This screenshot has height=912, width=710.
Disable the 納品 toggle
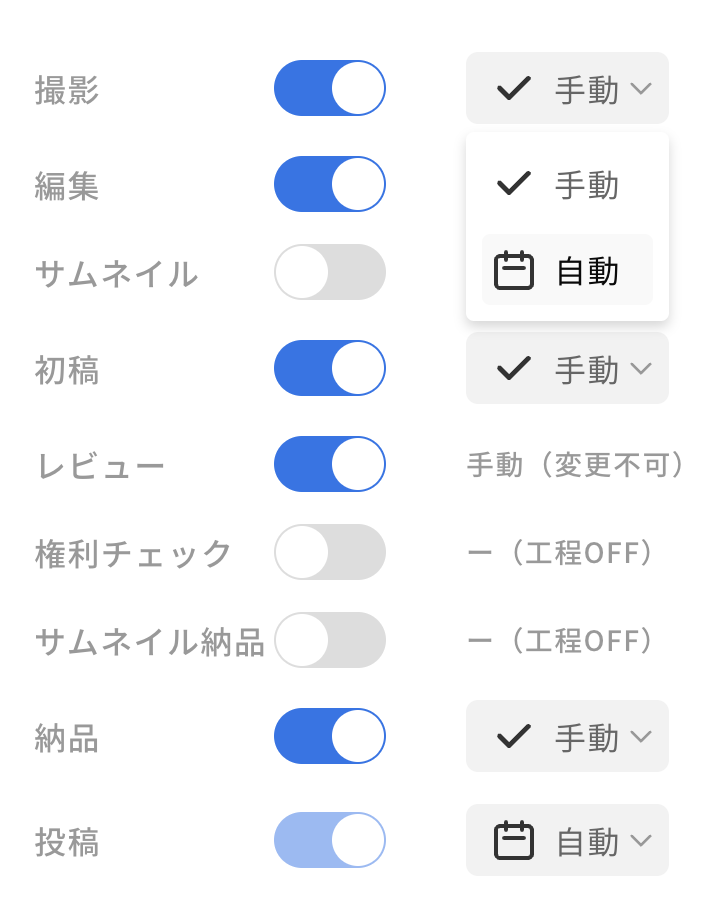[329, 736]
